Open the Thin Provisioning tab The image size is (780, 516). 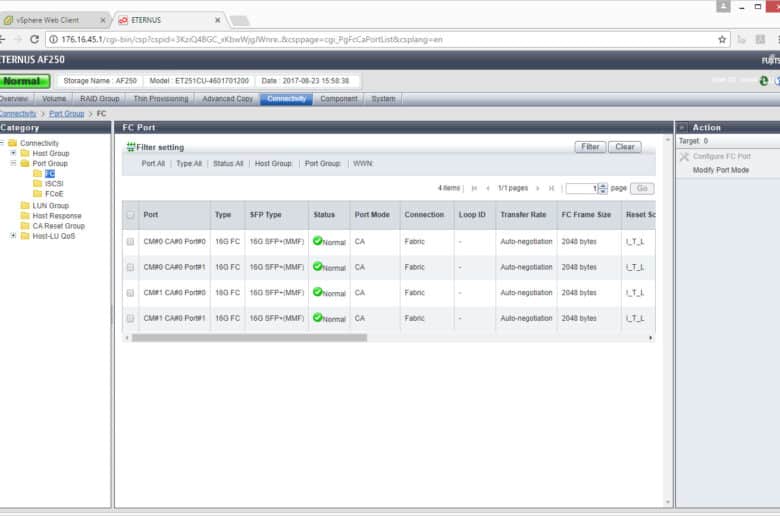161,99
